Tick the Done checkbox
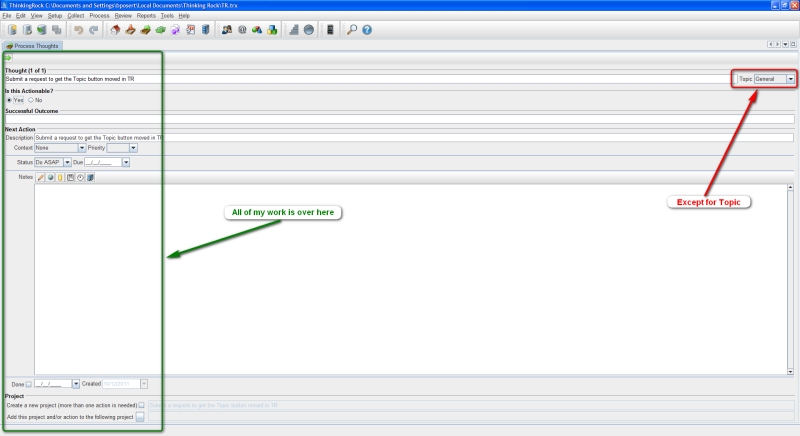The image size is (800, 436). pos(29,383)
